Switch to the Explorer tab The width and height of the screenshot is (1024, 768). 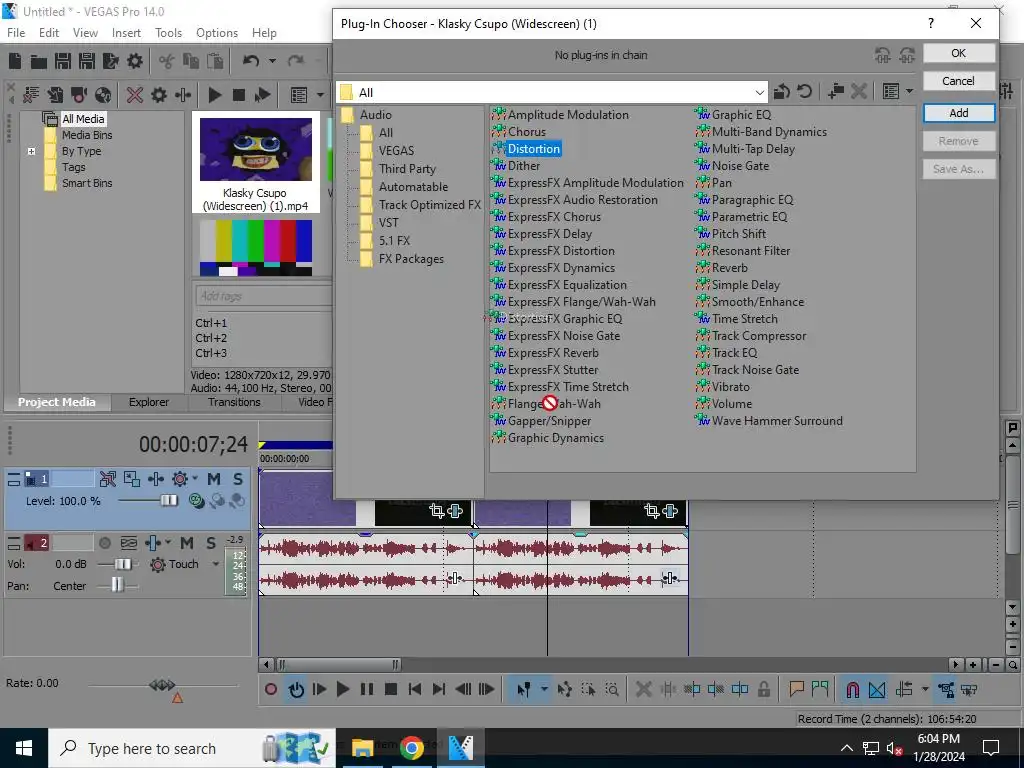149,402
